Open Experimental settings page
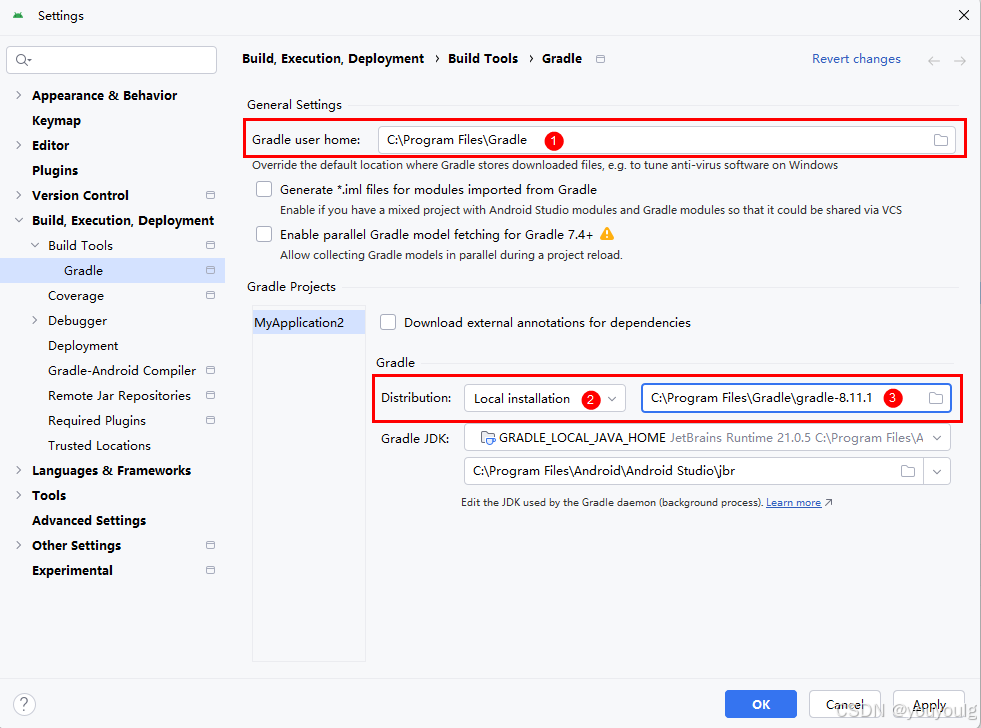Screen dimensions: 981x728 (x=73, y=571)
